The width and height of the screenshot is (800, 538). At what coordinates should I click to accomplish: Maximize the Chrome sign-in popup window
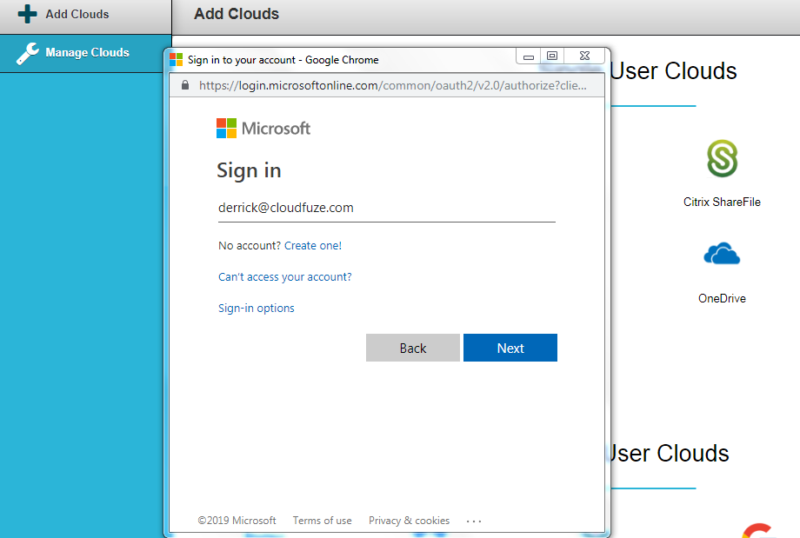tap(552, 56)
